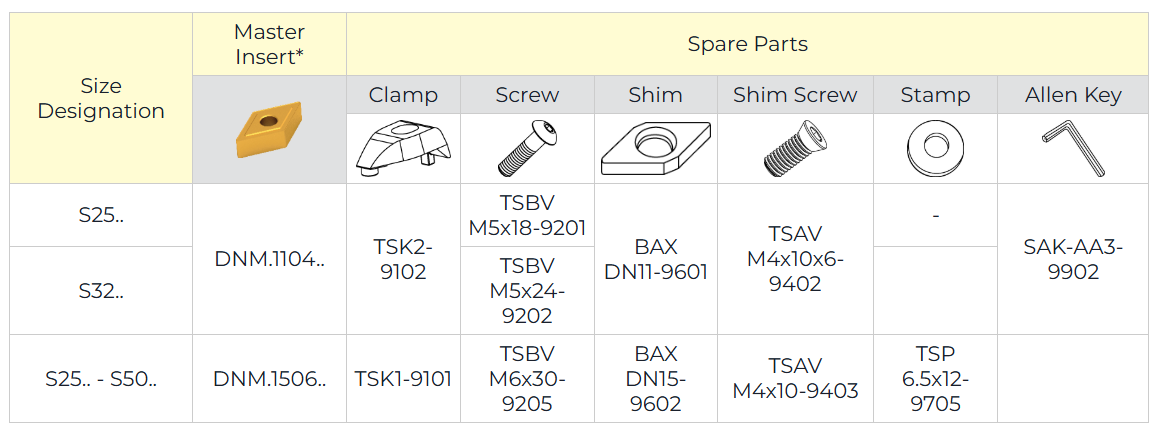1157x429 pixels.
Task: Click the stamp washer illustration
Action: coord(935,148)
